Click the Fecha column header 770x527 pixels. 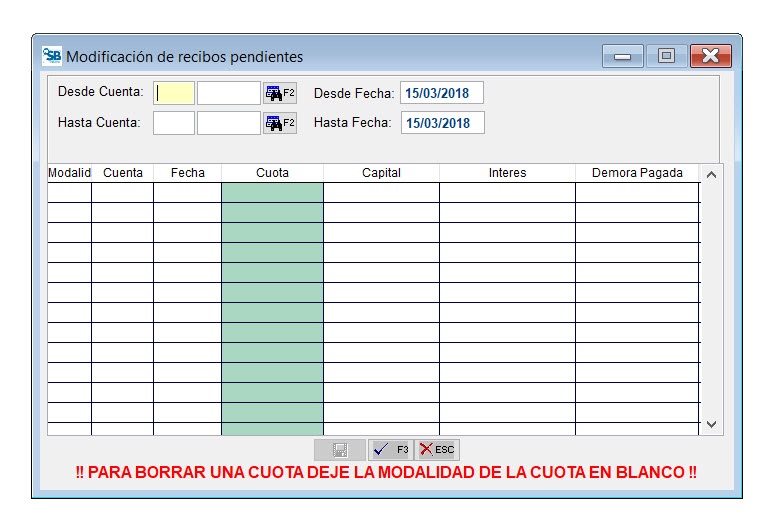[x=188, y=173]
